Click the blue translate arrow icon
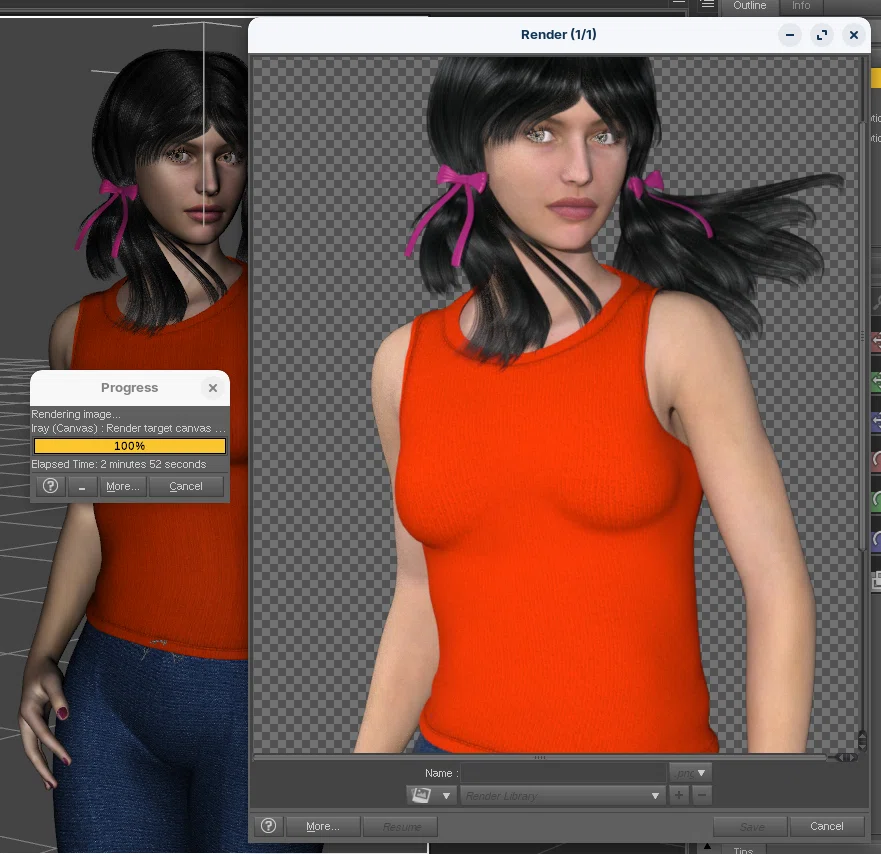The height and width of the screenshot is (854, 881). pos(877,423)
